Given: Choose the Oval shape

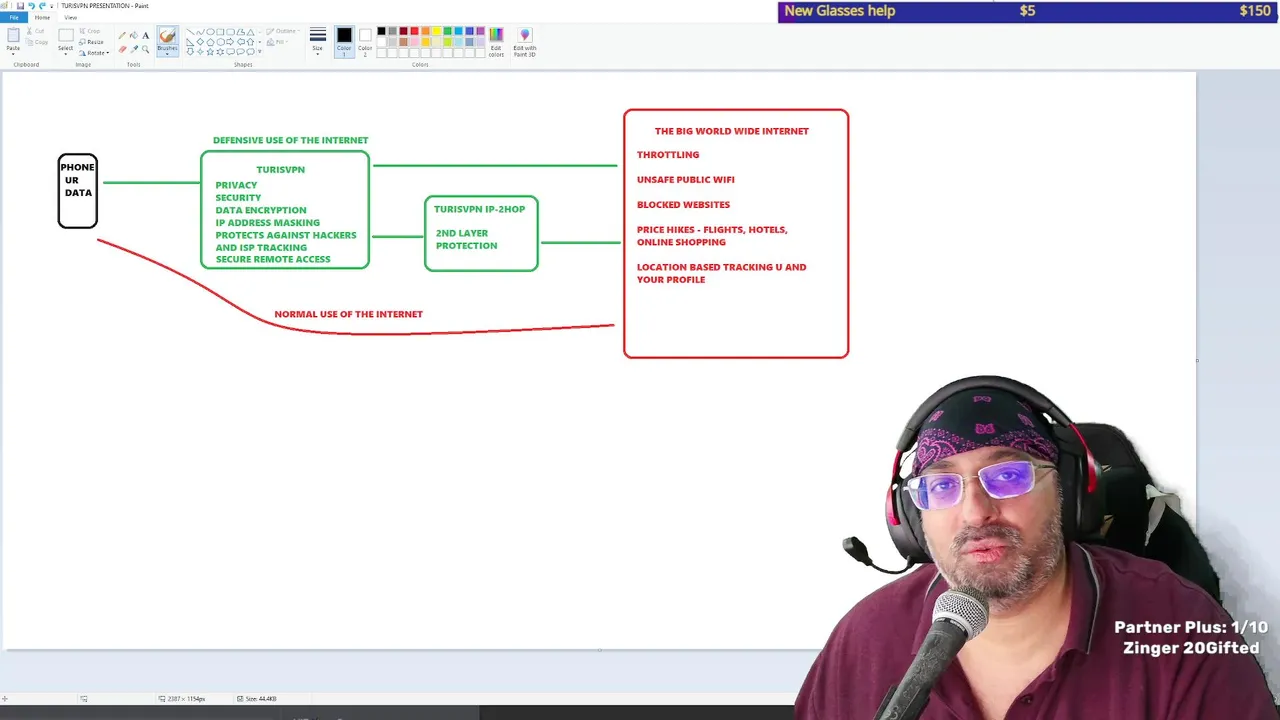Looking at the screenshot, I should pyautogui.click(x=211, y=32).
